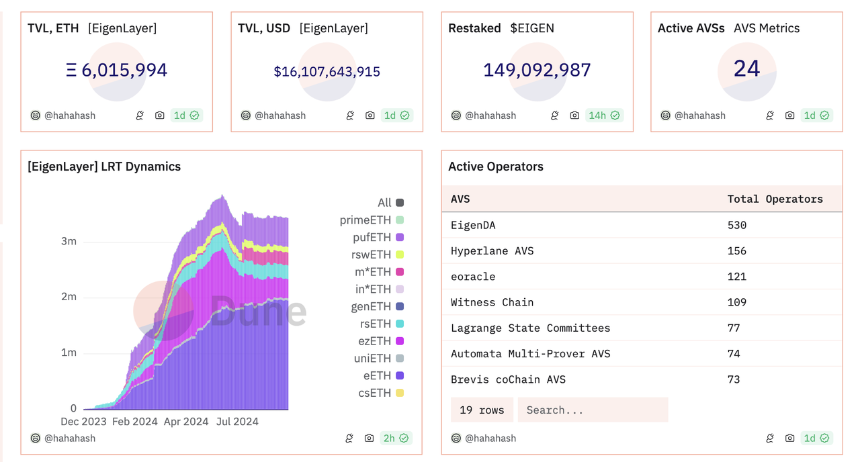Click the $16,107,643,915 value
The image size is (860, 462).
[x=327, y=71]
